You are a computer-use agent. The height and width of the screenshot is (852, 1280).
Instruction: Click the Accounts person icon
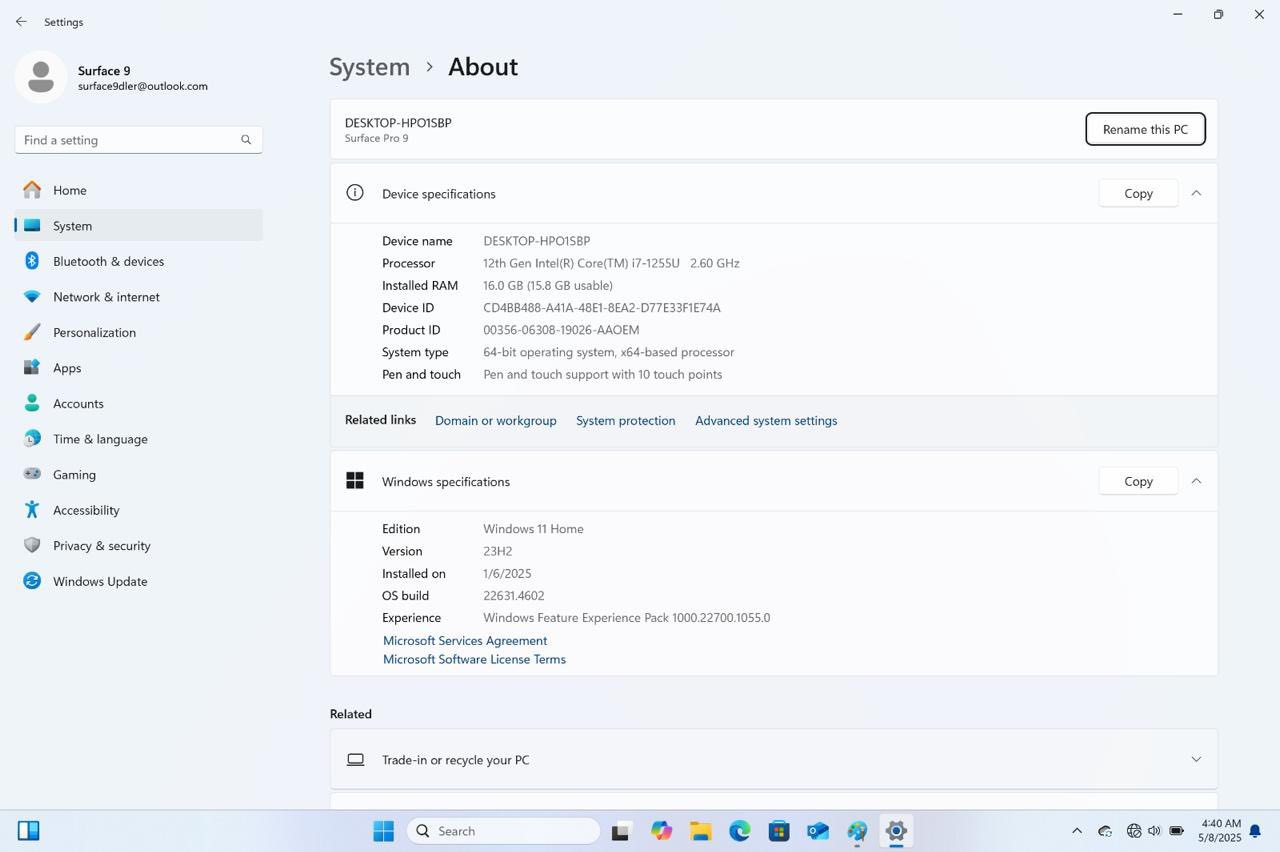[32, 403]
